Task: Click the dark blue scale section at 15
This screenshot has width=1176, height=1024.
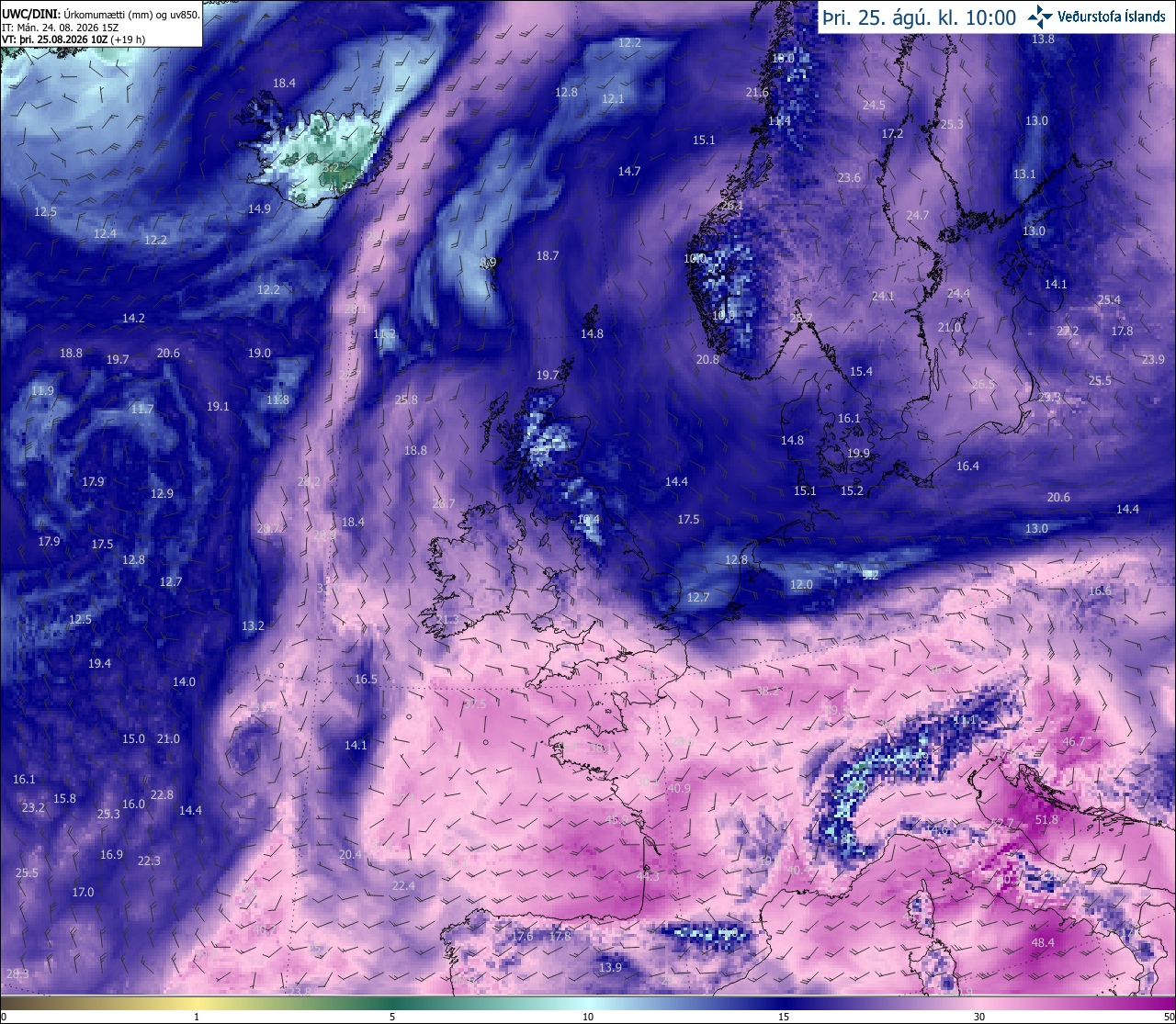Action: point(784,1003)
